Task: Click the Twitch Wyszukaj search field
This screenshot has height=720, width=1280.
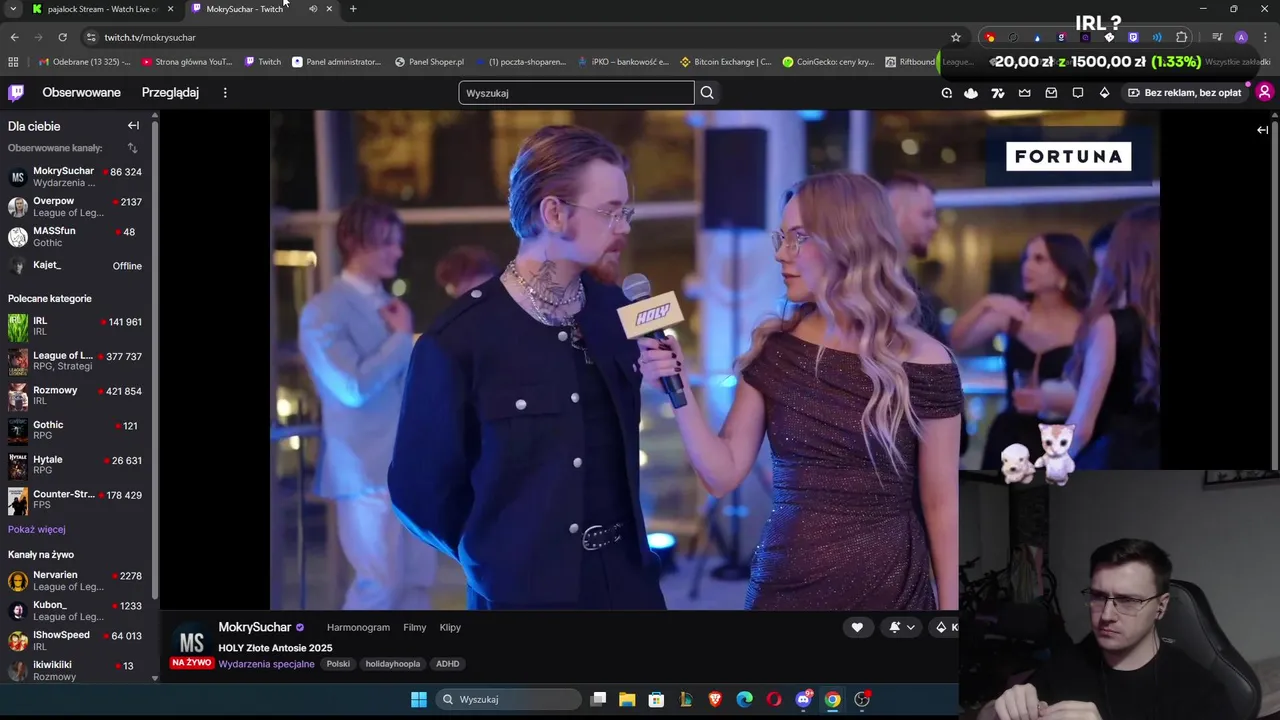Action: 576,93
